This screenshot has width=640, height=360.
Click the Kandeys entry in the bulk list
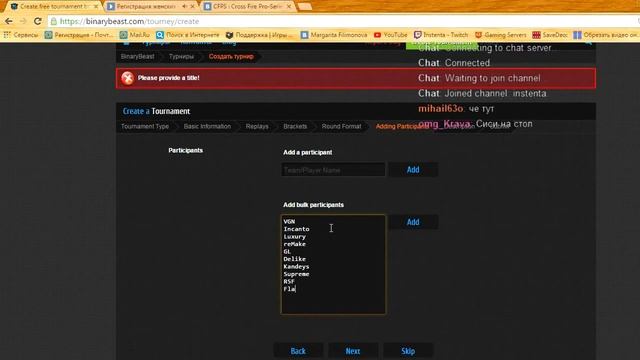point(296,267)
